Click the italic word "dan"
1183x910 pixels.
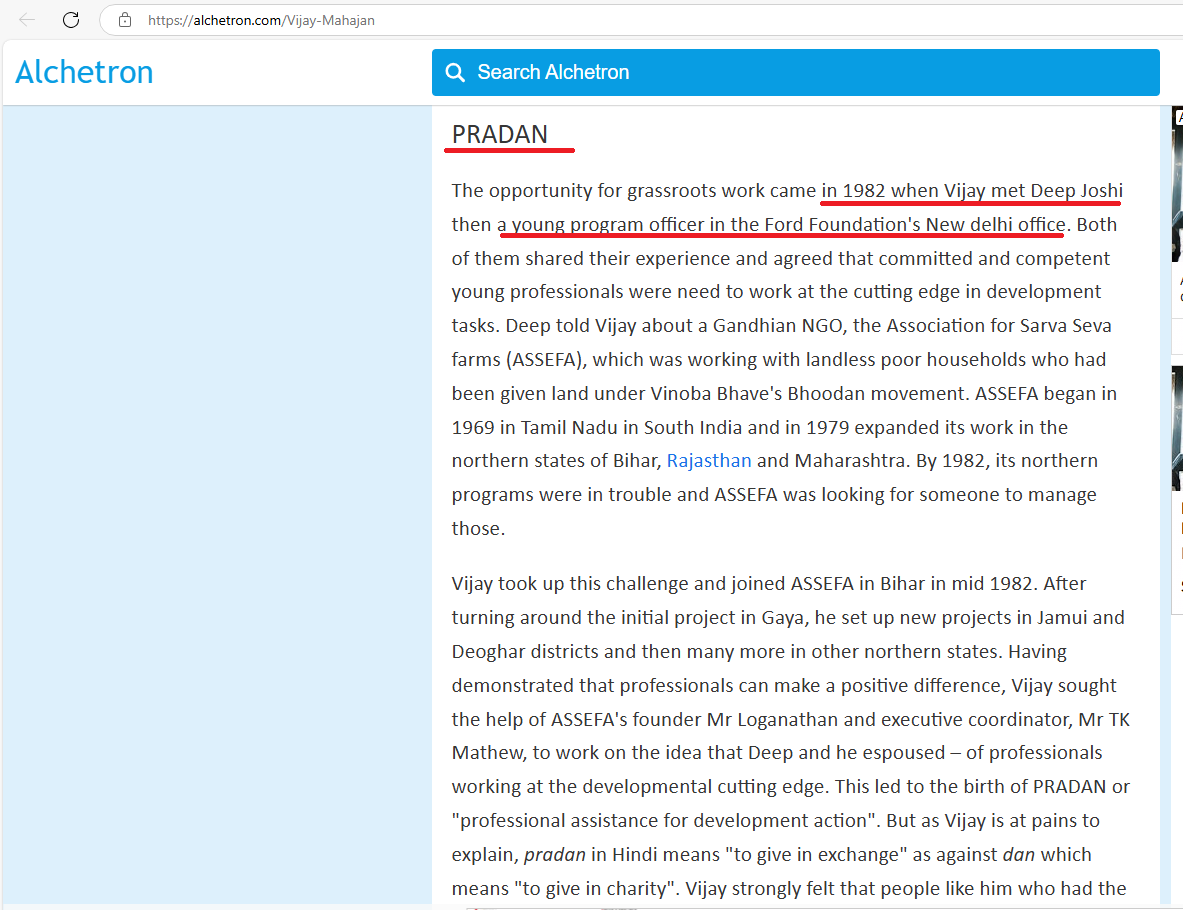point(1019,855)
